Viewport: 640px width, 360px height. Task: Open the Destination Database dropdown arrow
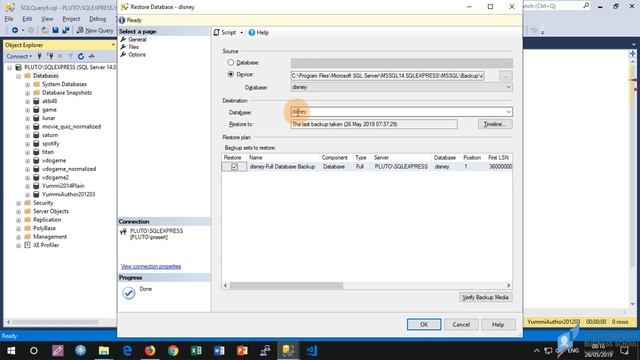pos(508,112)
